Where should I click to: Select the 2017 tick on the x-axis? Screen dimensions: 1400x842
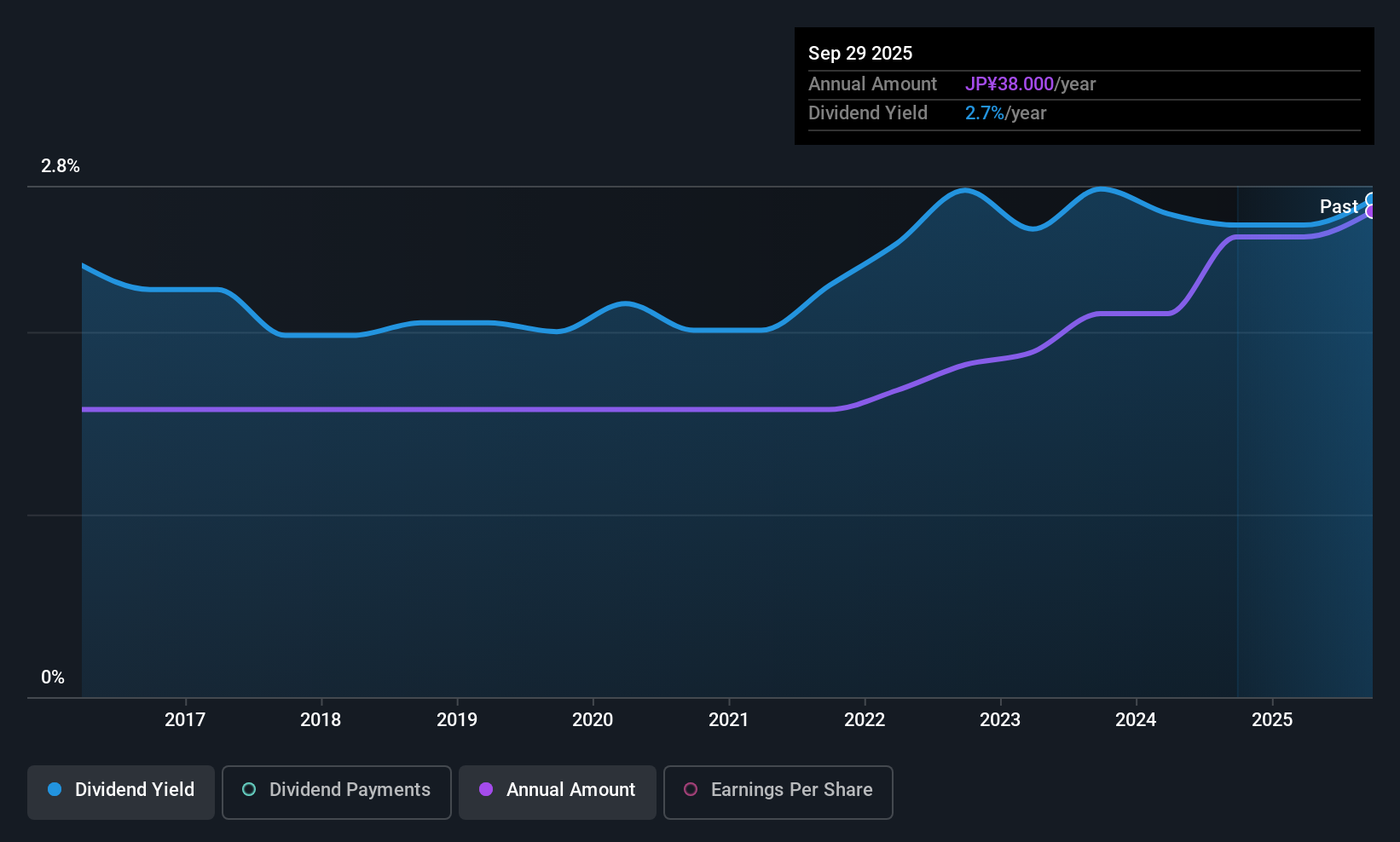185,719
